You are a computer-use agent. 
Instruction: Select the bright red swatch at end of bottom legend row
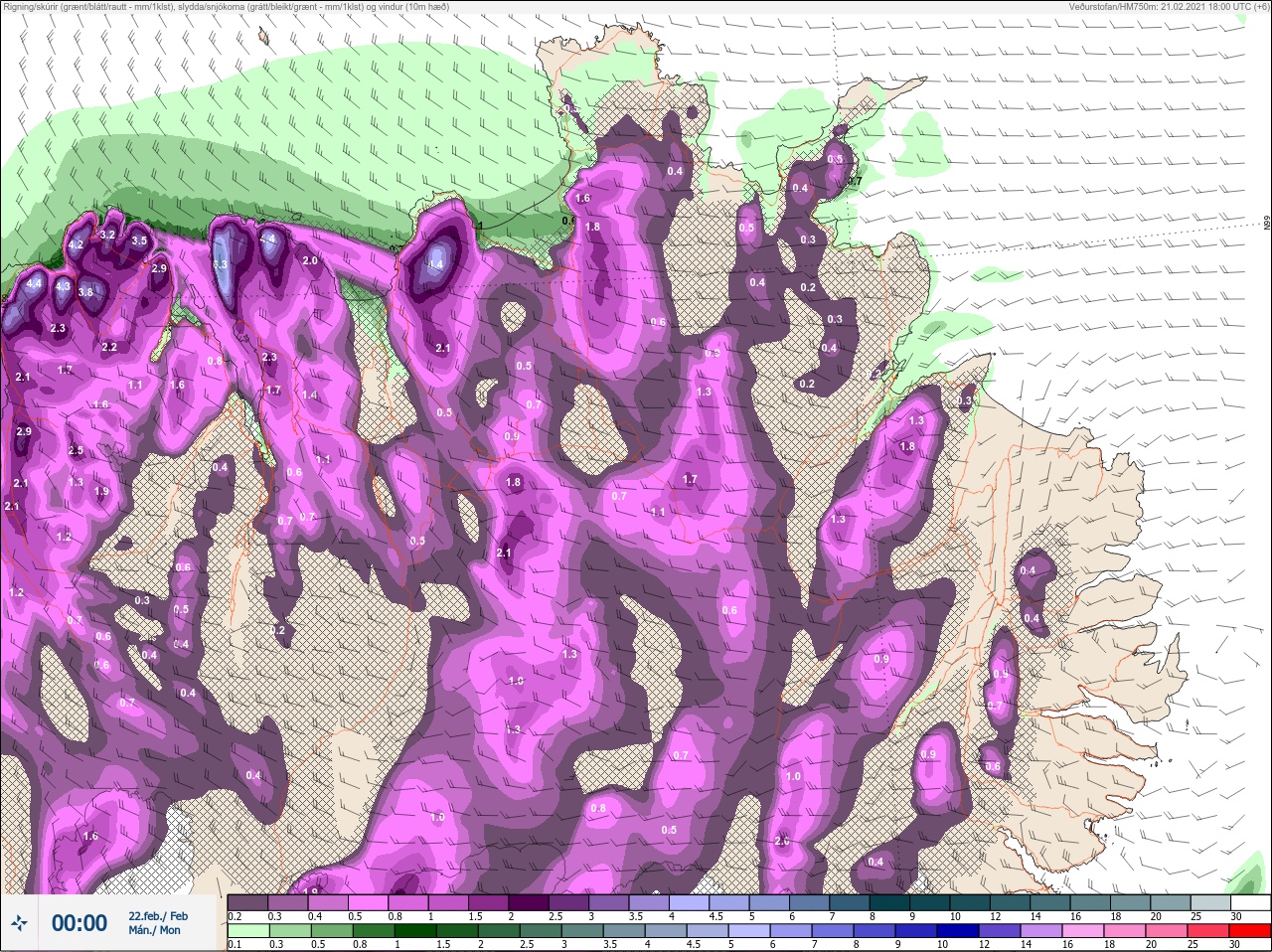(1249, 931)
